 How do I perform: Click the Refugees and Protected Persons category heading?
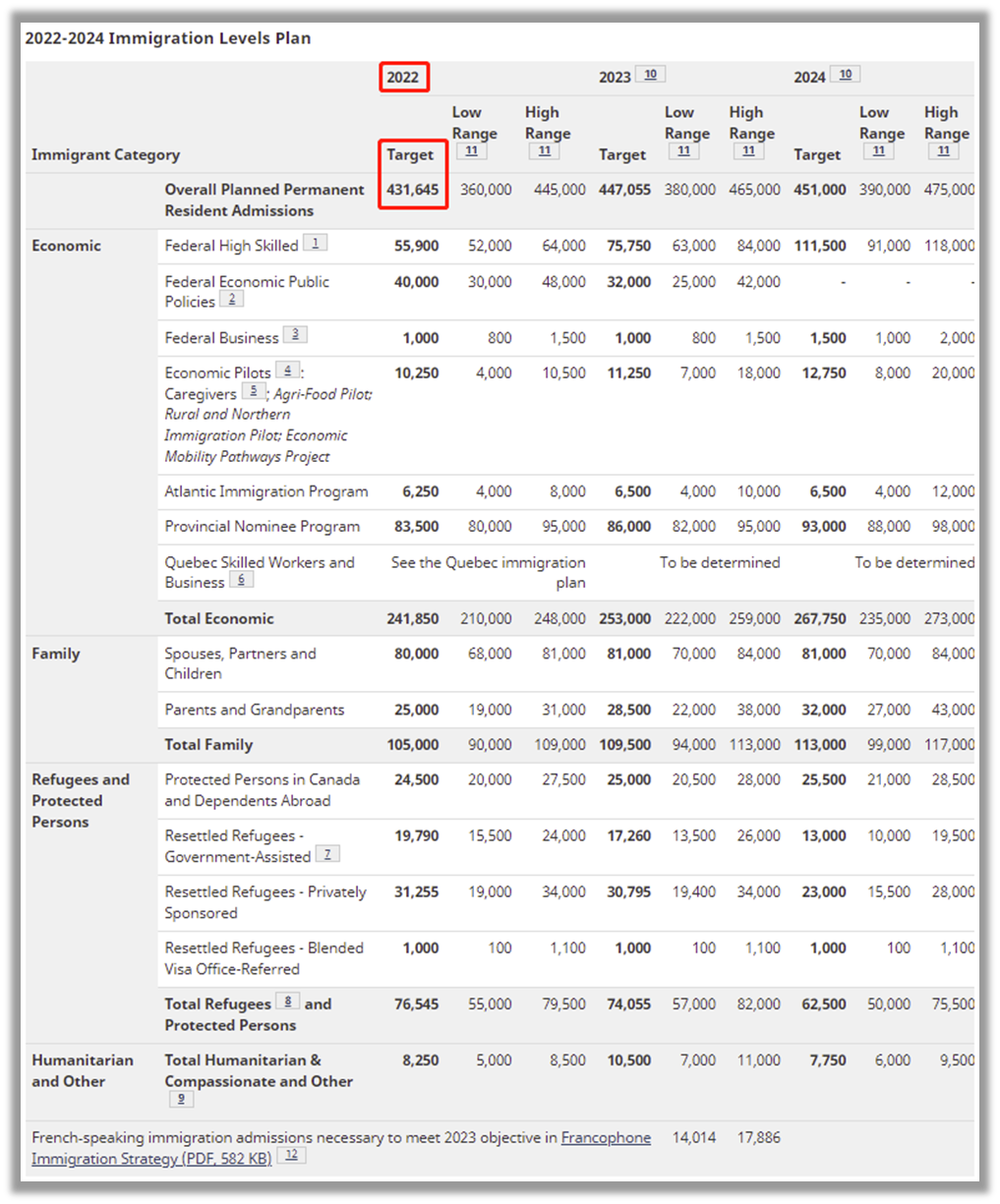(x=81, y=801)
